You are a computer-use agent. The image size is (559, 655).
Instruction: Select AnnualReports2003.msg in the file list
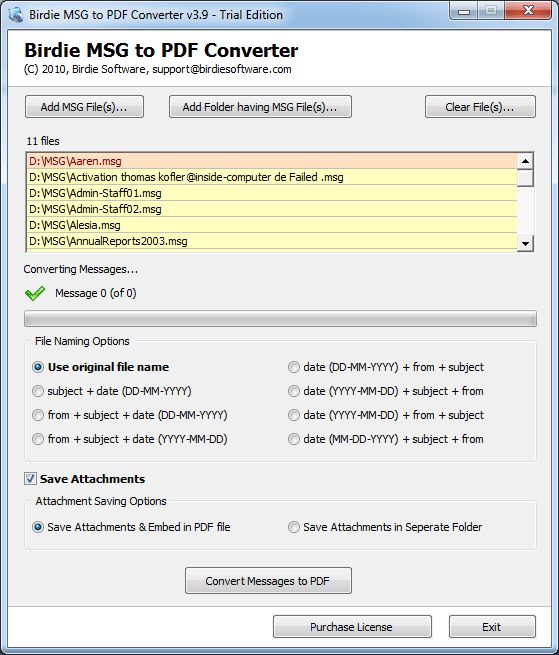pos(272,241)
